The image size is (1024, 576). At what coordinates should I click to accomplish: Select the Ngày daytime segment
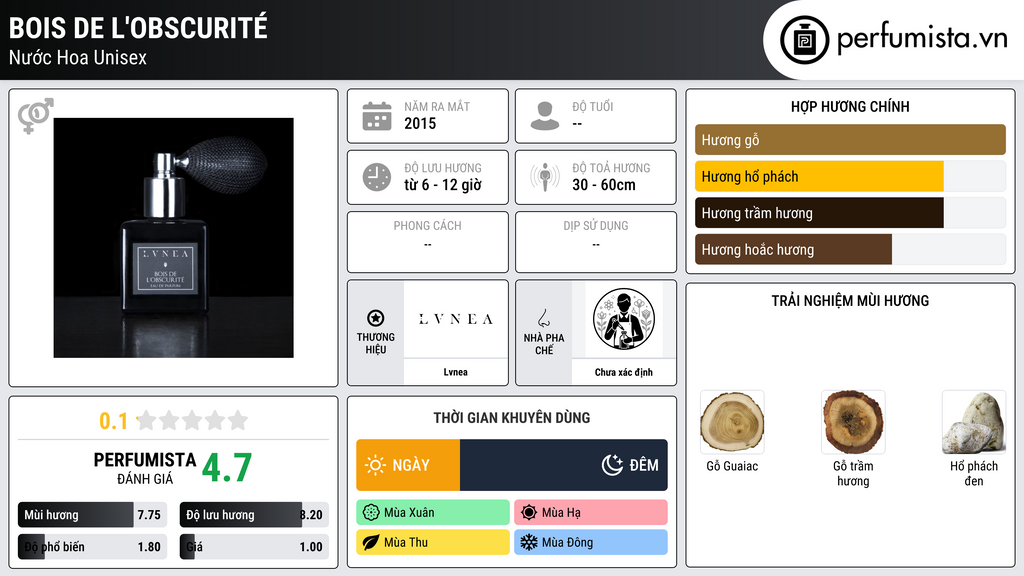(x=408, y=465)
